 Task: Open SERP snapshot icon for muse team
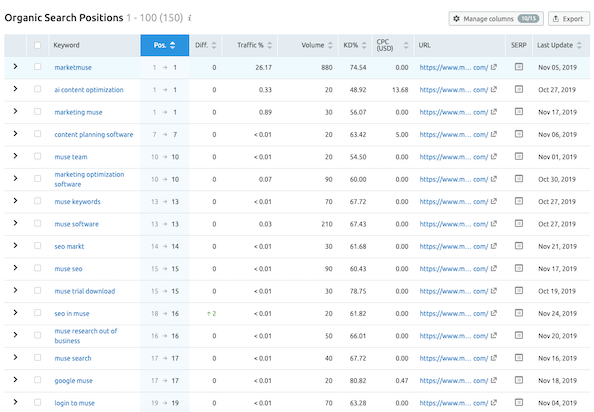tap(519, 156)
